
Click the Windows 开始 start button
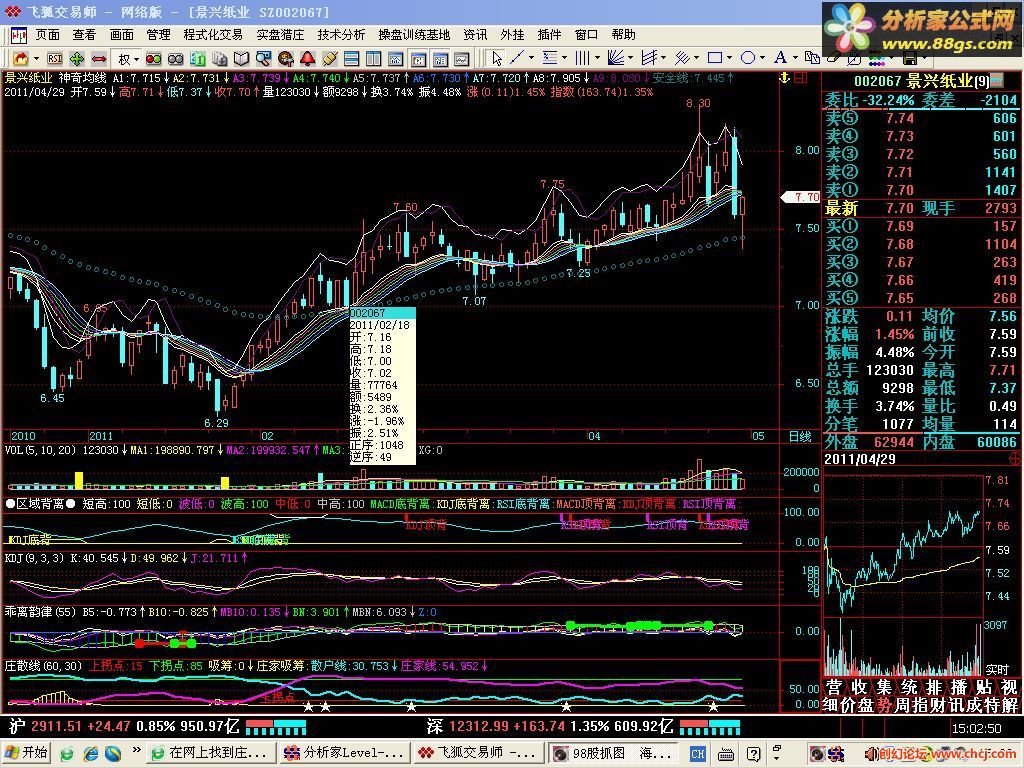(27, 753)
